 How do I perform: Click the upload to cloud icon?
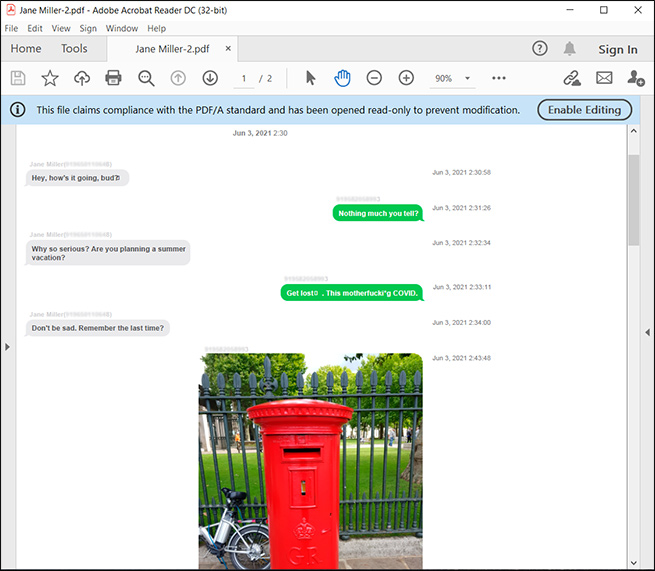[81, 78]
